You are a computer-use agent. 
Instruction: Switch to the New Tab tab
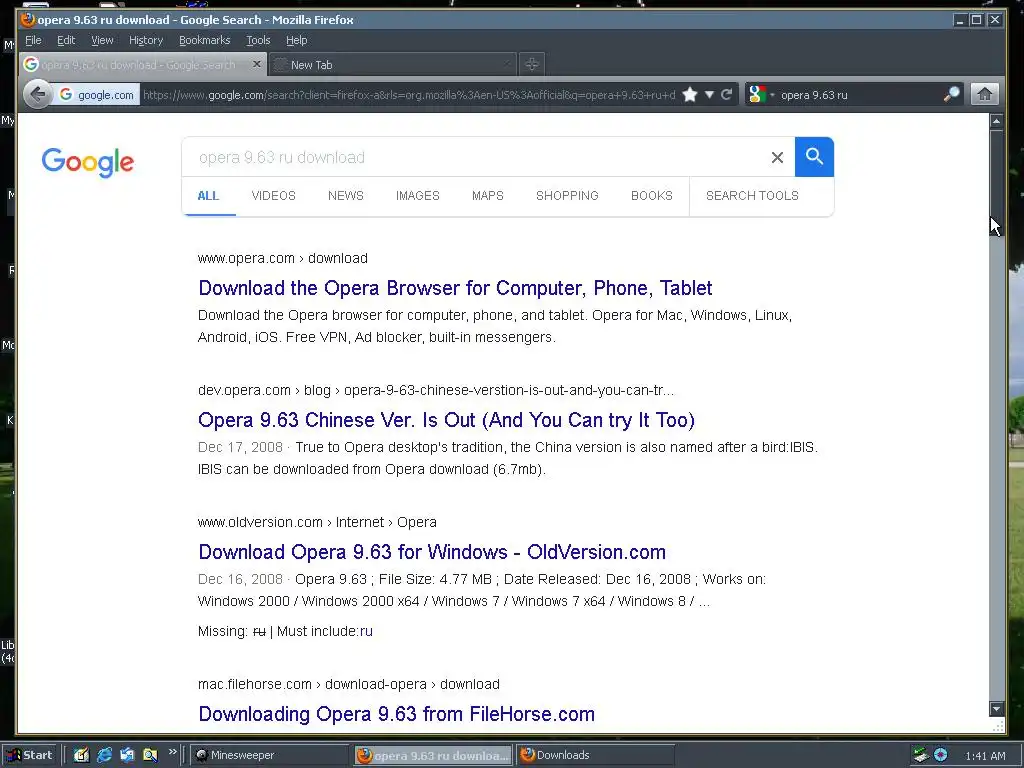(x=392, y=65)
